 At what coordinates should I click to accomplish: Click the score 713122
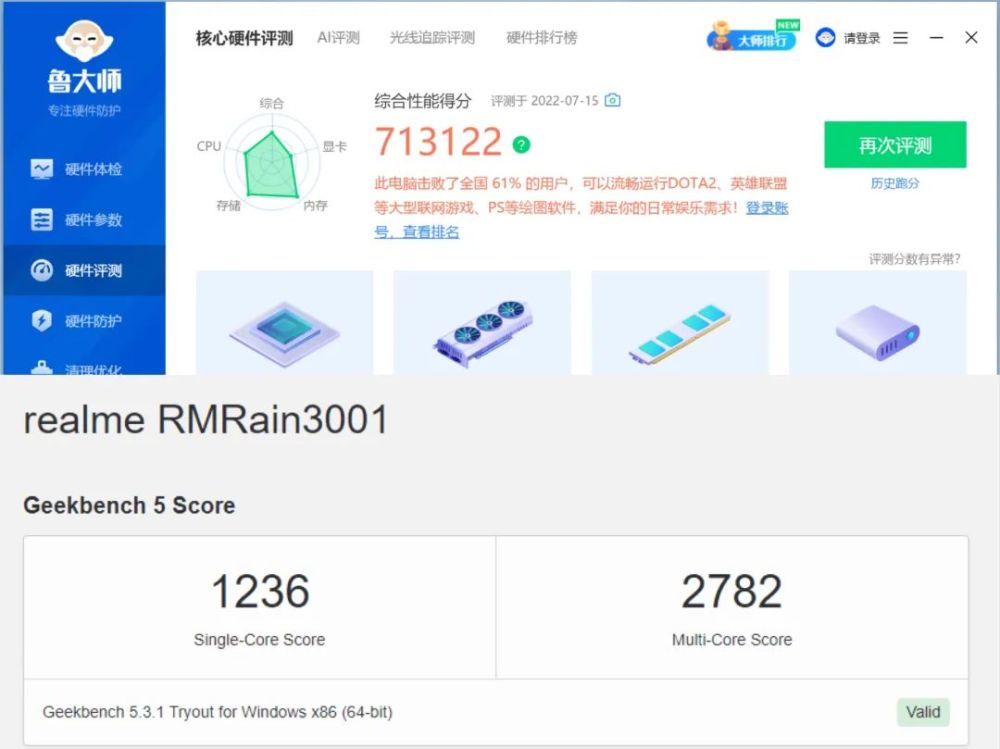[x=438, y=141]
